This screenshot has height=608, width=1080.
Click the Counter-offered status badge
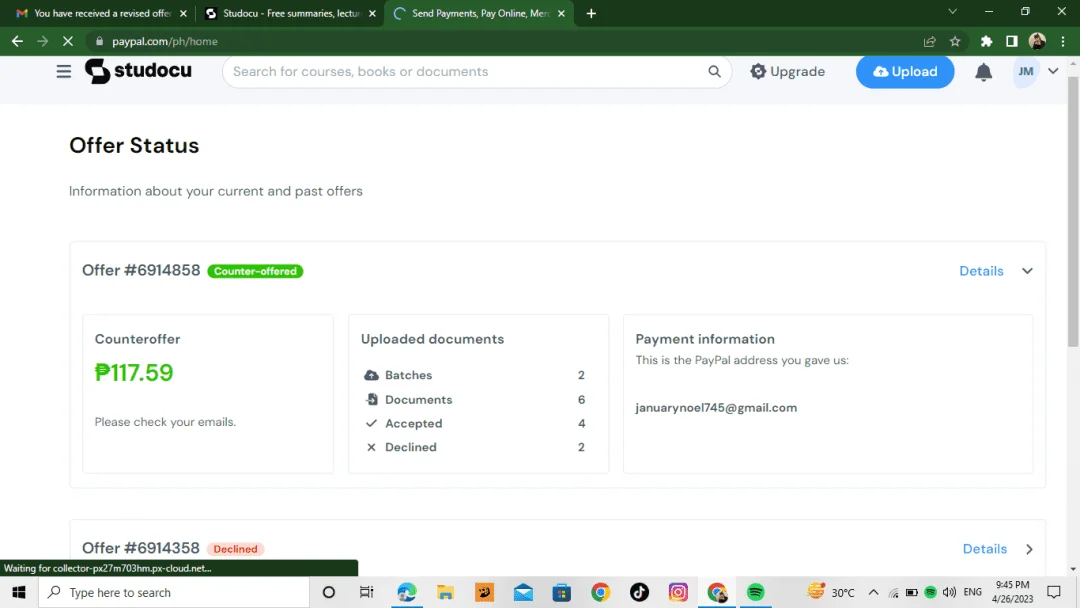tap(255, 271)
